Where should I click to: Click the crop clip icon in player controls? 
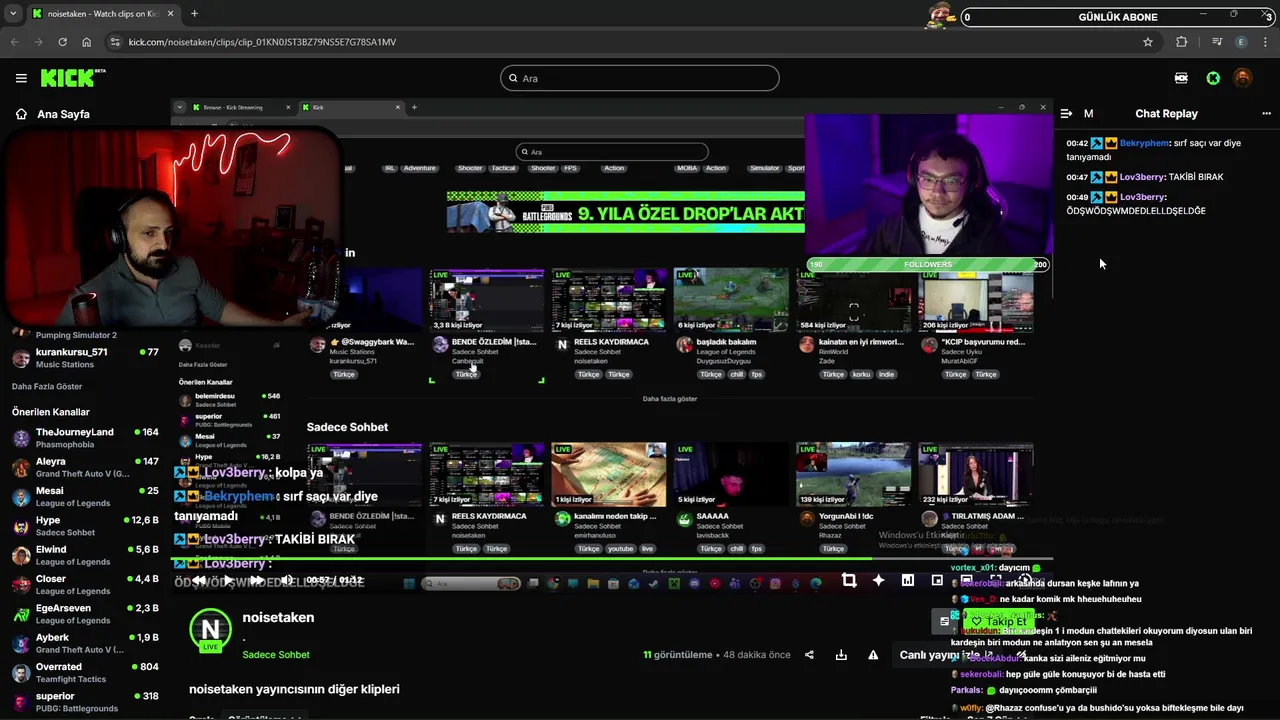click(x=849, y=580)
